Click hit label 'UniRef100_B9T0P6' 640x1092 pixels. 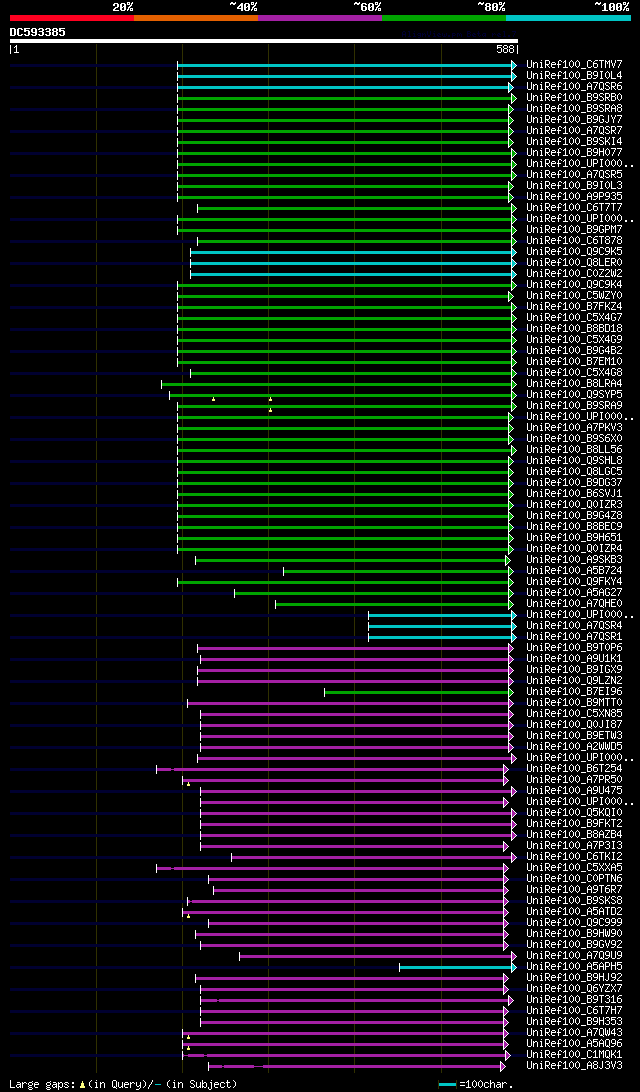574,648
